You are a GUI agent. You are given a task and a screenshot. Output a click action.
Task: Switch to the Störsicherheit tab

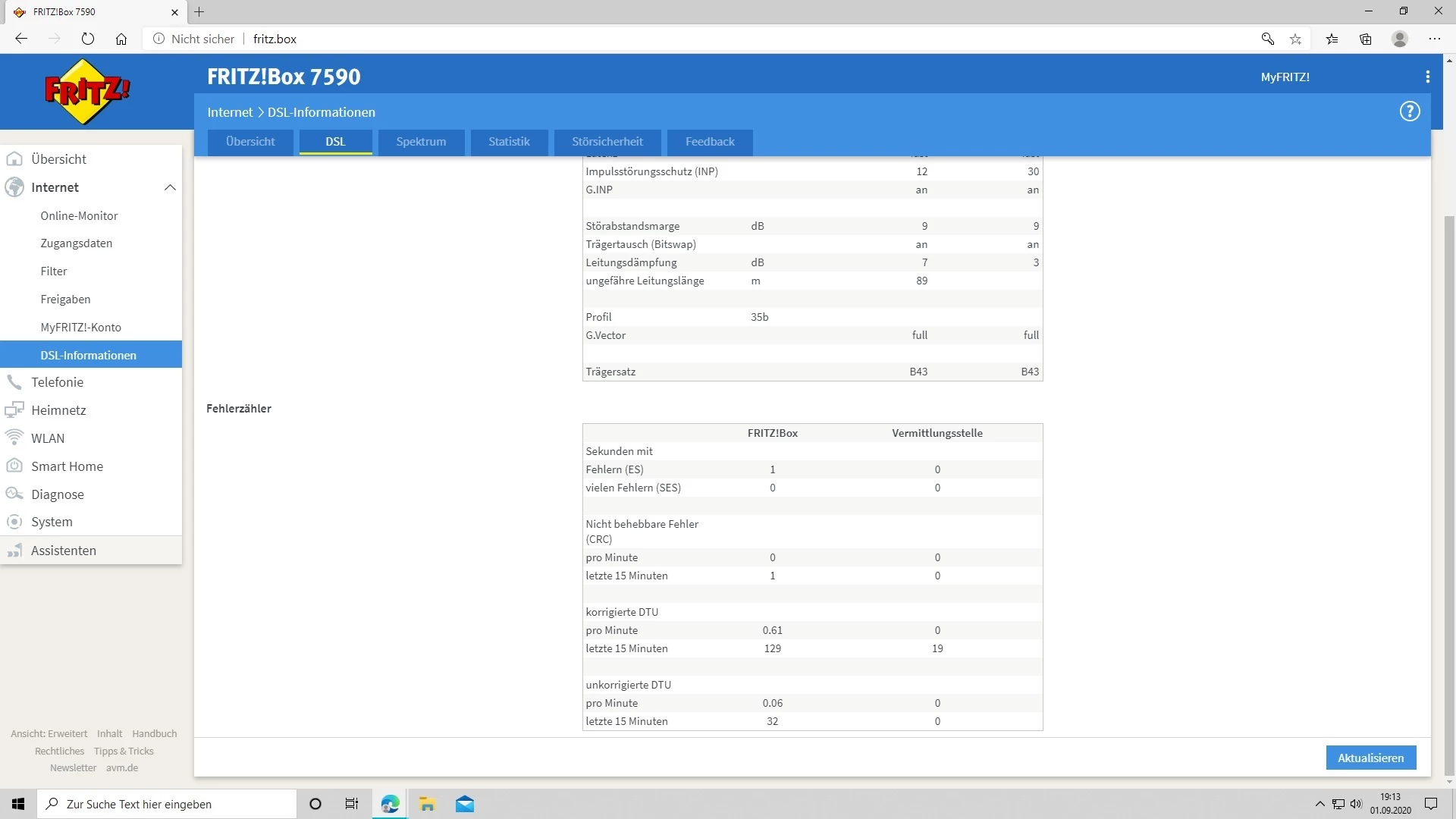pyautogui.click(x=607, y=142)
